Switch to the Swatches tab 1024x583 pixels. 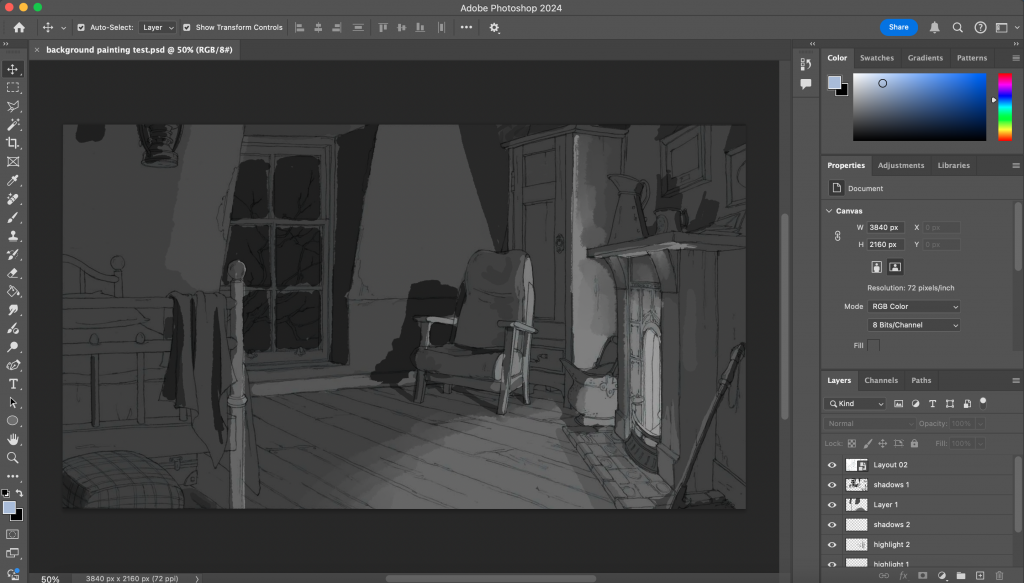(x=876, y=58)
